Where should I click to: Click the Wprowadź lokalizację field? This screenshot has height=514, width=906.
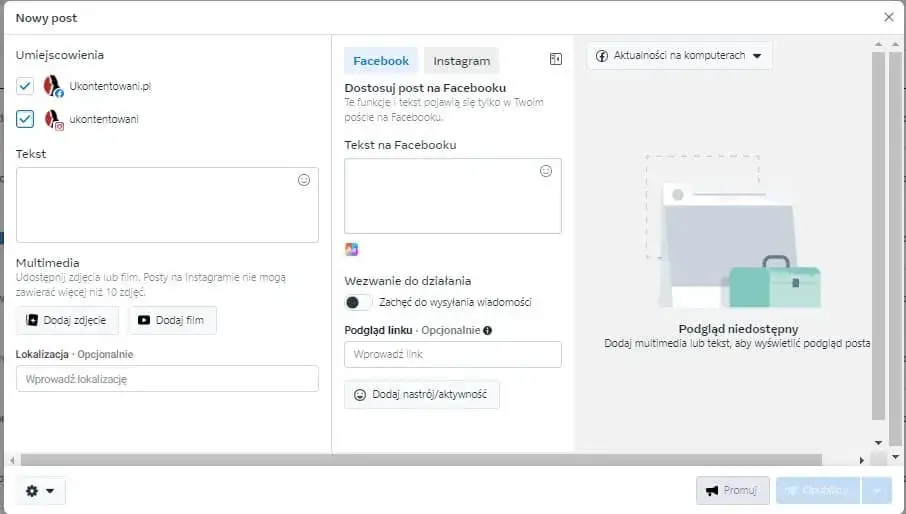pos(167,379)
